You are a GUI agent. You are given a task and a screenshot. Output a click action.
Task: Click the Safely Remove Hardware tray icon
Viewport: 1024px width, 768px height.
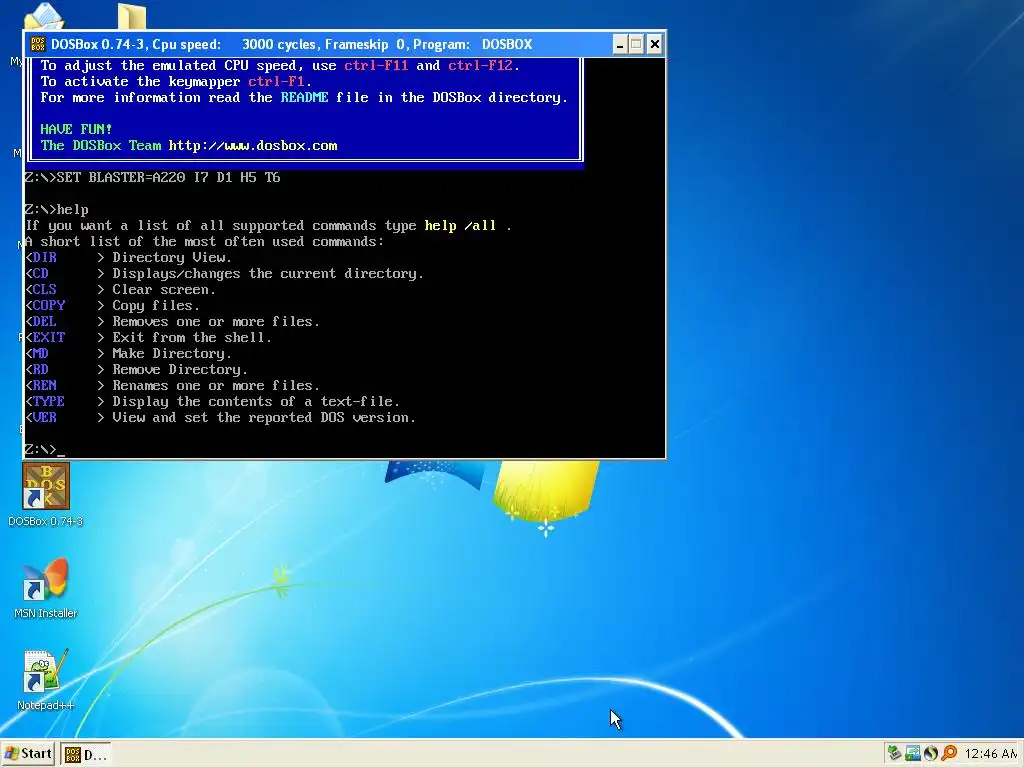(x=894, y=753)
